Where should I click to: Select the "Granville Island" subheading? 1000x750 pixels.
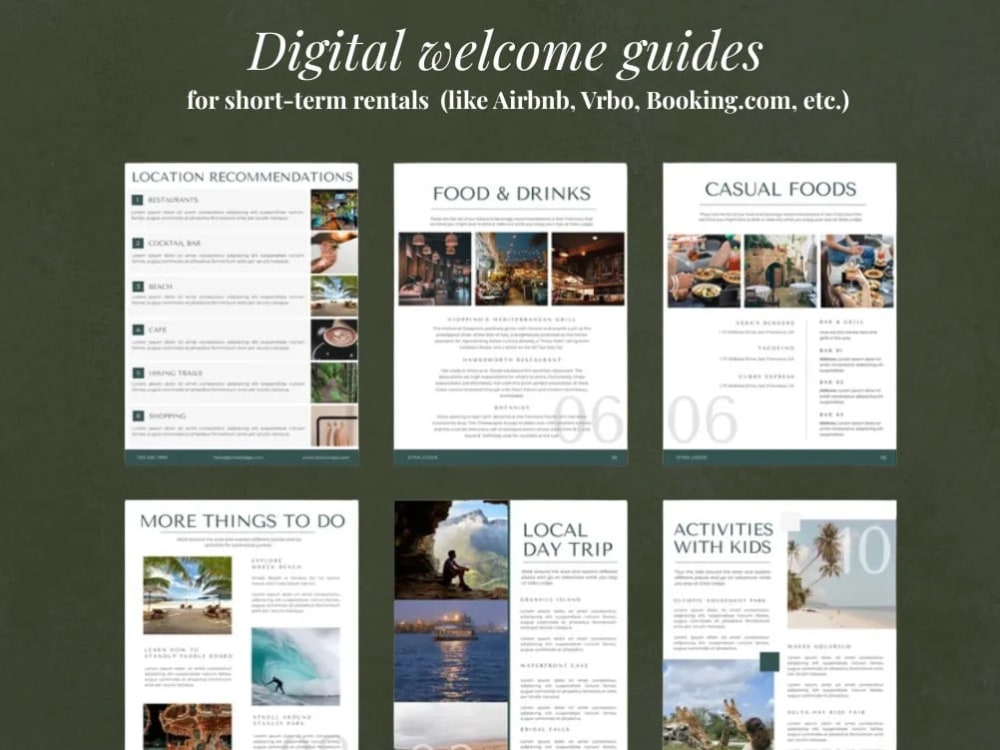click(x=550, y=599)
